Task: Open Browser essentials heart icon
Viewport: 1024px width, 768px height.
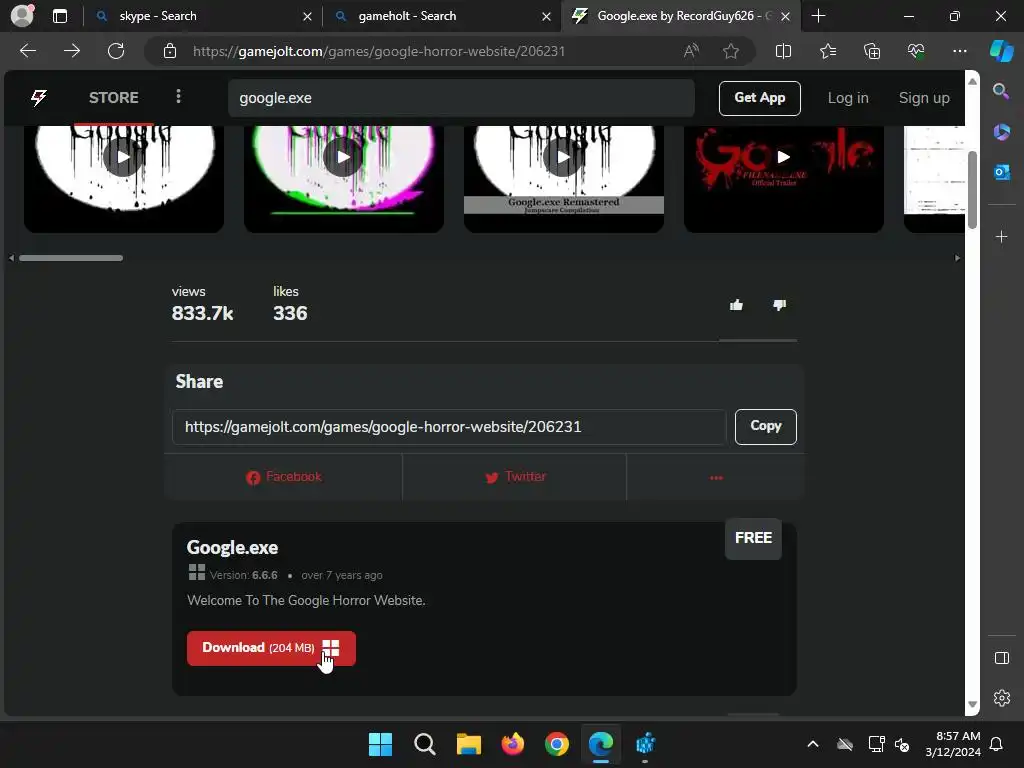Action: pyautogui.click(x=916, y=51)
